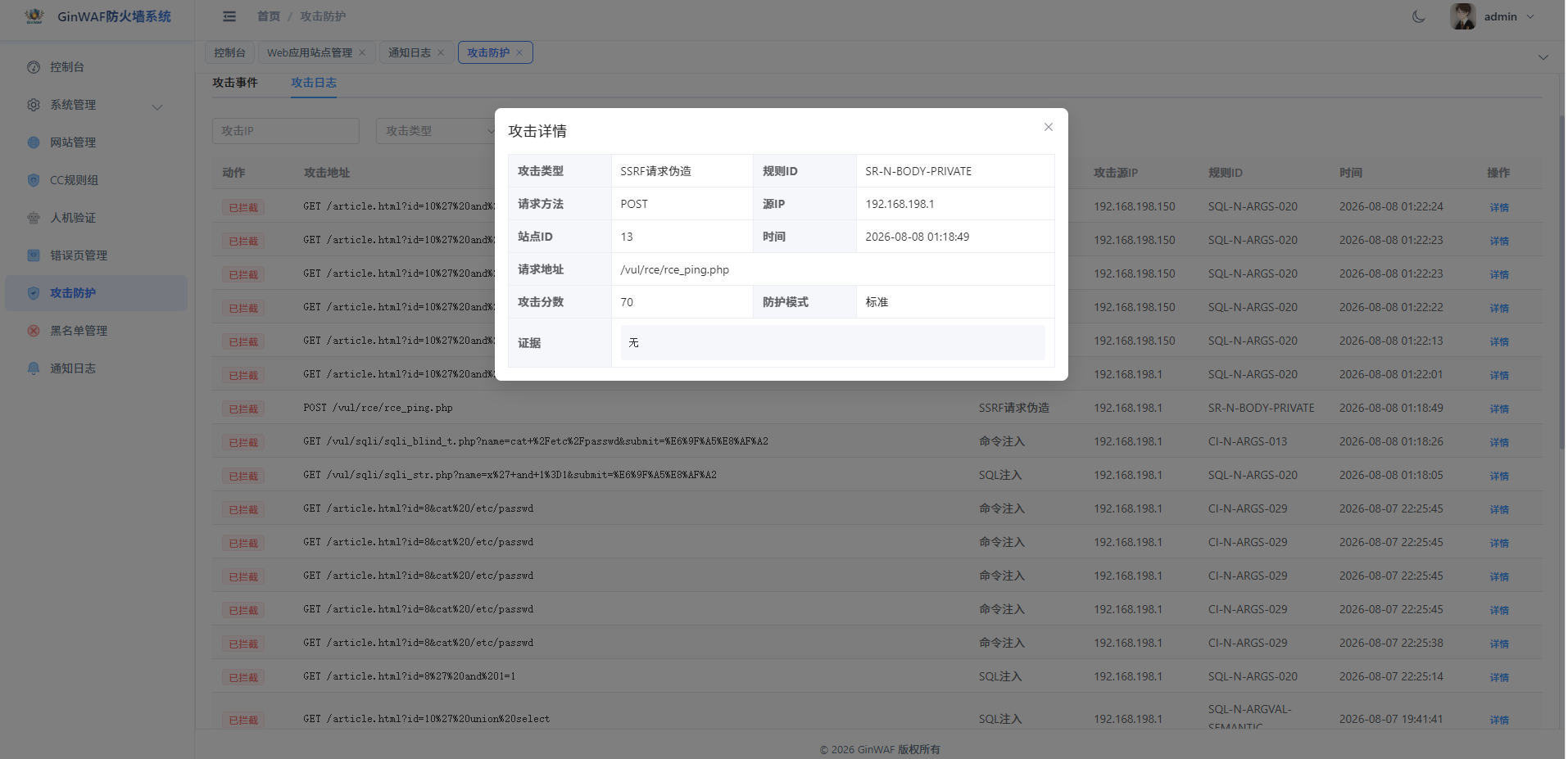Screen dimensions: 1568x759
Task: Switch to 通知日志 page tab
Action: point(410,52)
